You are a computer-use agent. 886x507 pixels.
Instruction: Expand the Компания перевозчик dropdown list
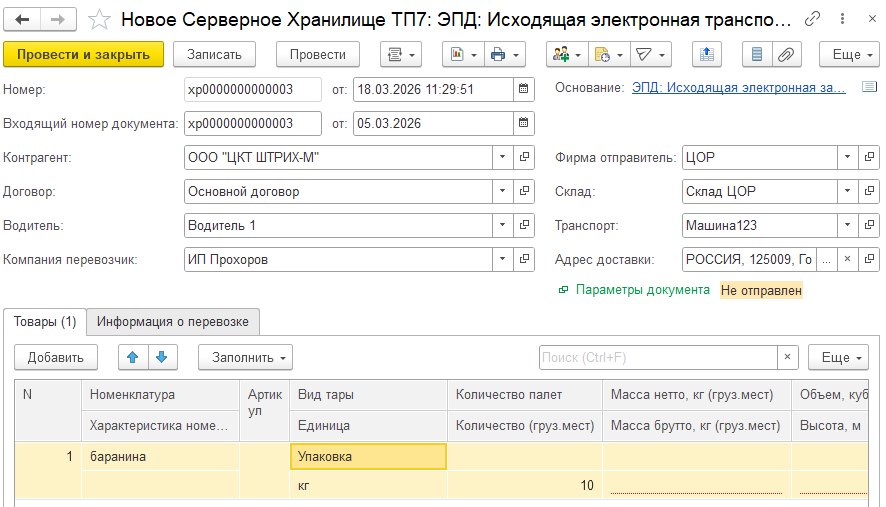coord(502,259)
